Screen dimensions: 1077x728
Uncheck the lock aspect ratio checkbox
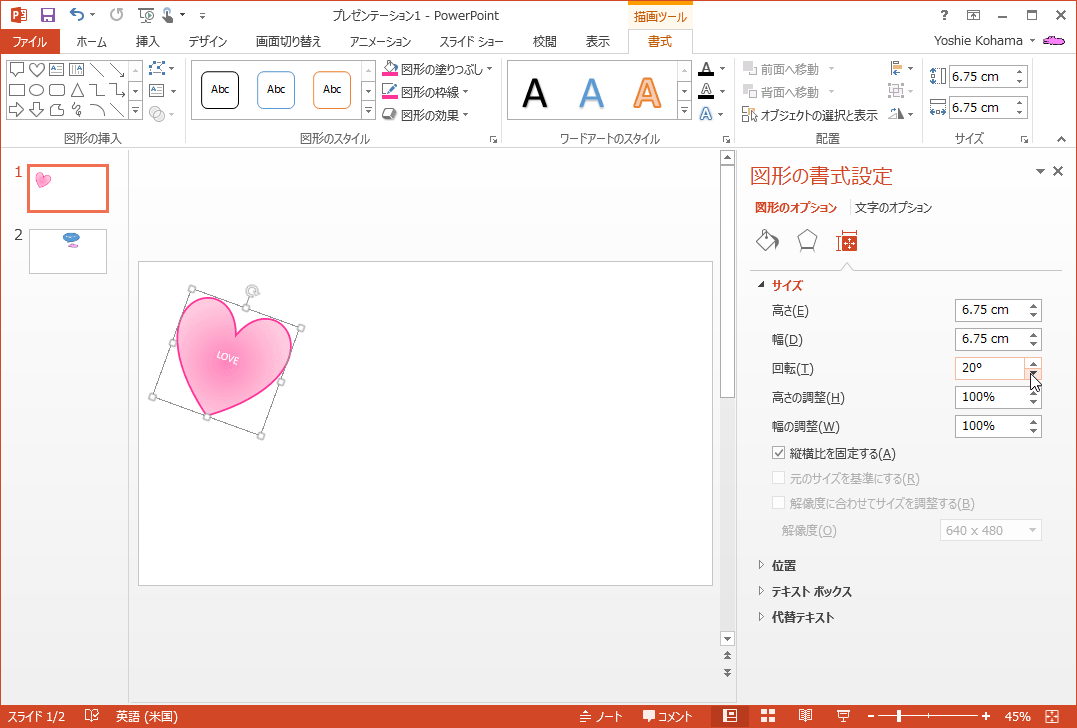[x=778, y=453]
